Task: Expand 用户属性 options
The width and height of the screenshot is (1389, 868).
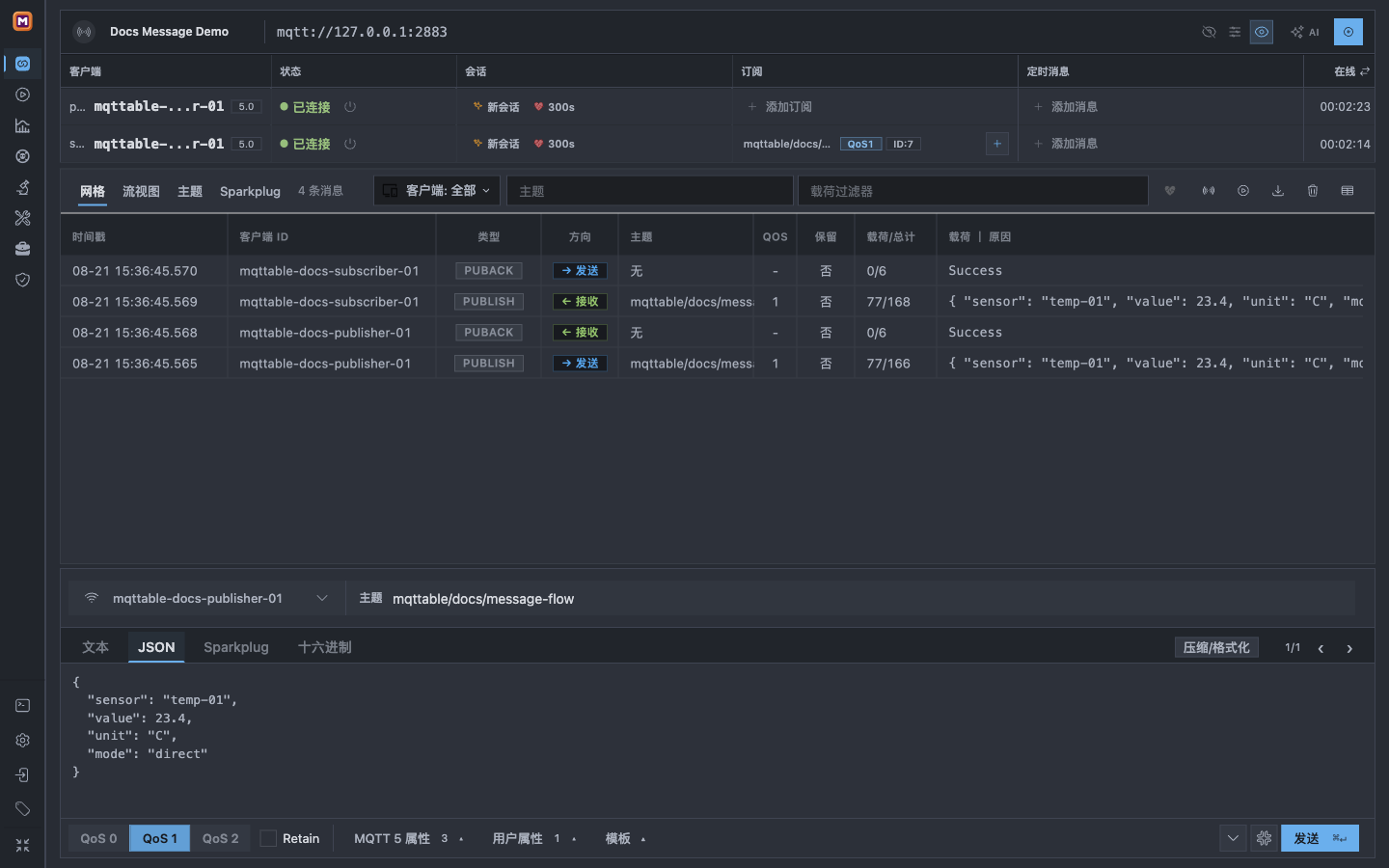Action: tap(534, 838)
